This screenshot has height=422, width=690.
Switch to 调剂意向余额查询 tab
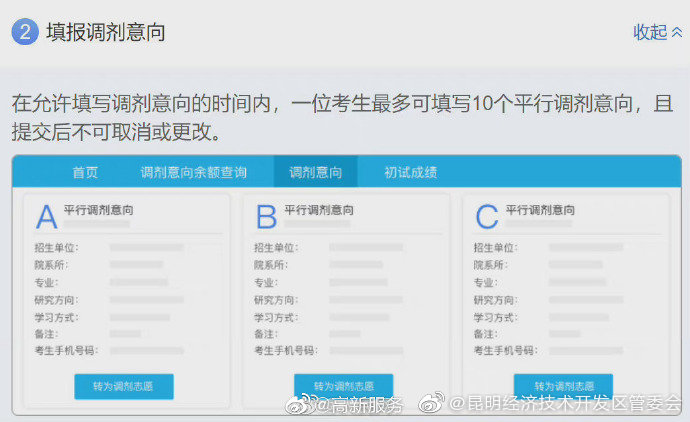pos(194,172)
